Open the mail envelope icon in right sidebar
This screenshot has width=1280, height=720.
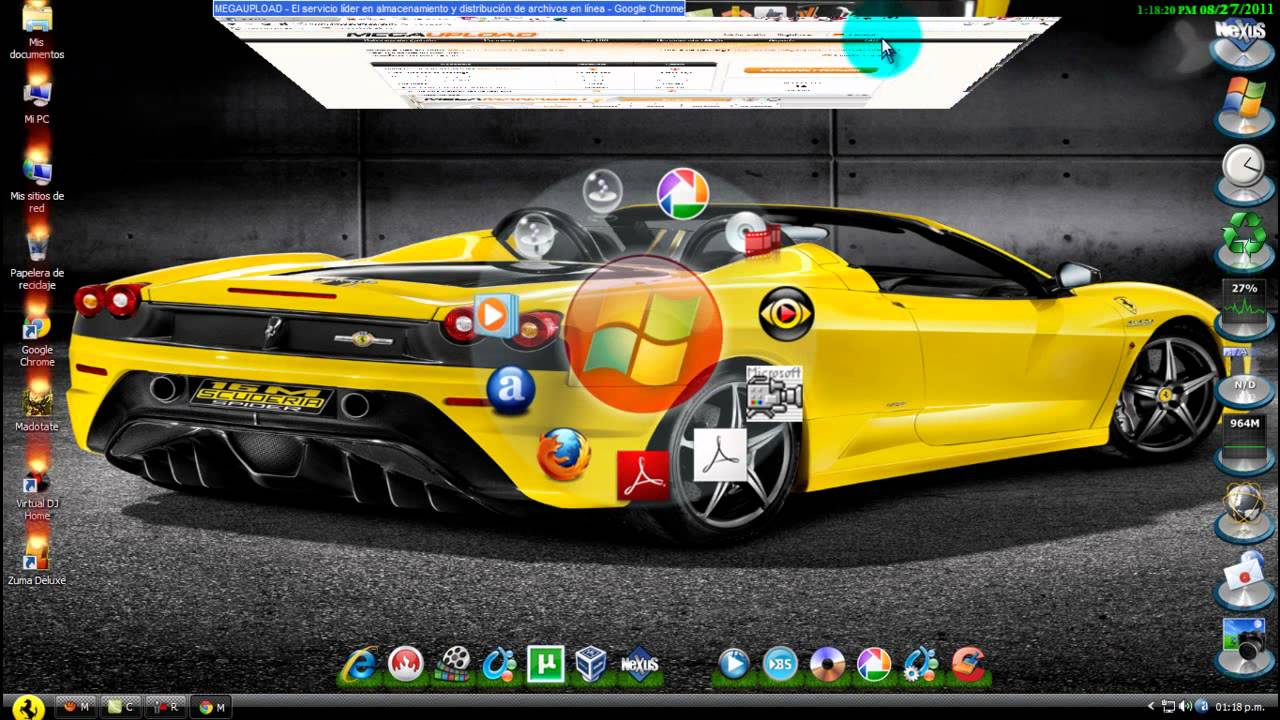(1244, 578)
